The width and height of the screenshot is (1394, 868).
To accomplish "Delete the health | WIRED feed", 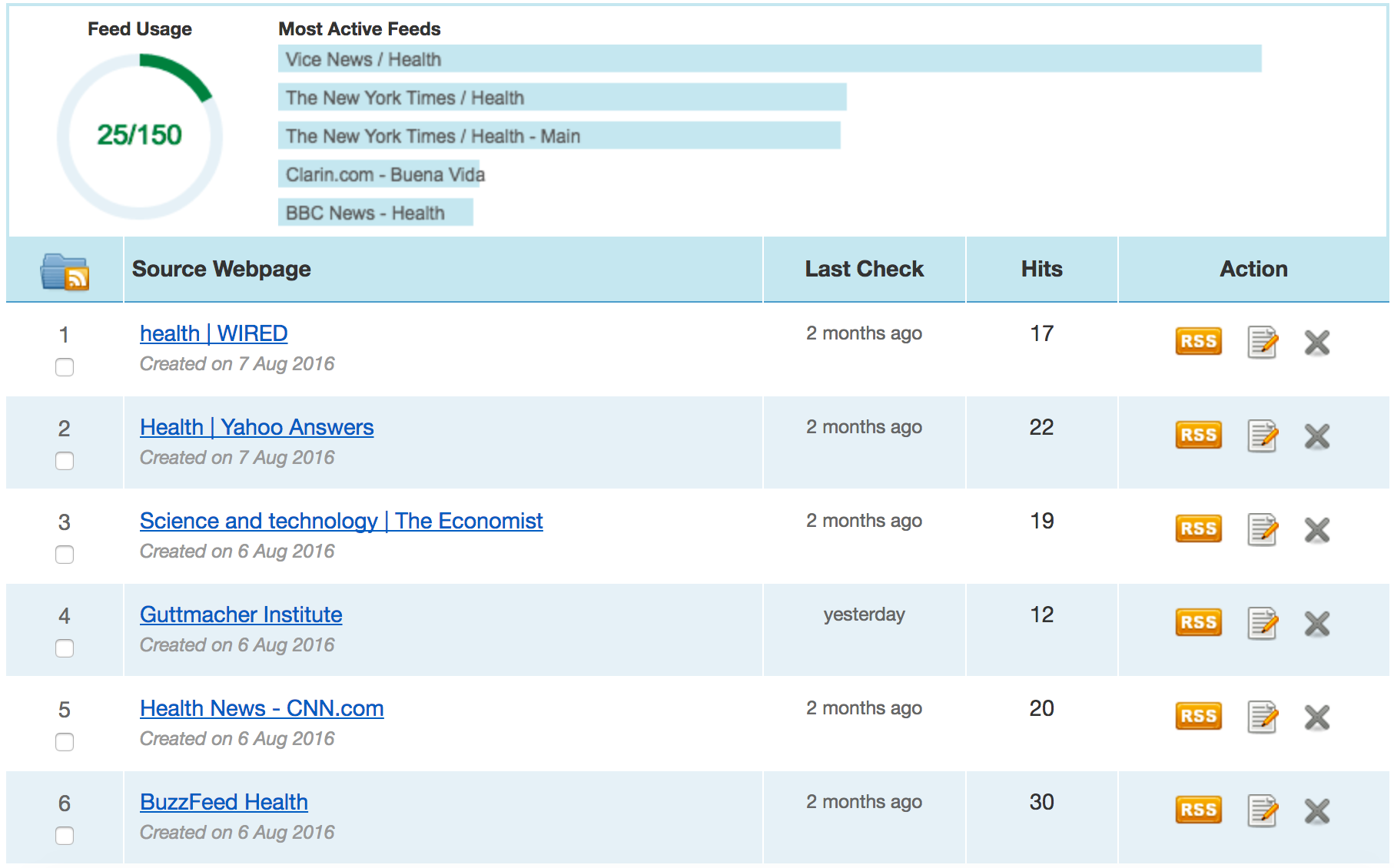I will [x=1316, y=342].
